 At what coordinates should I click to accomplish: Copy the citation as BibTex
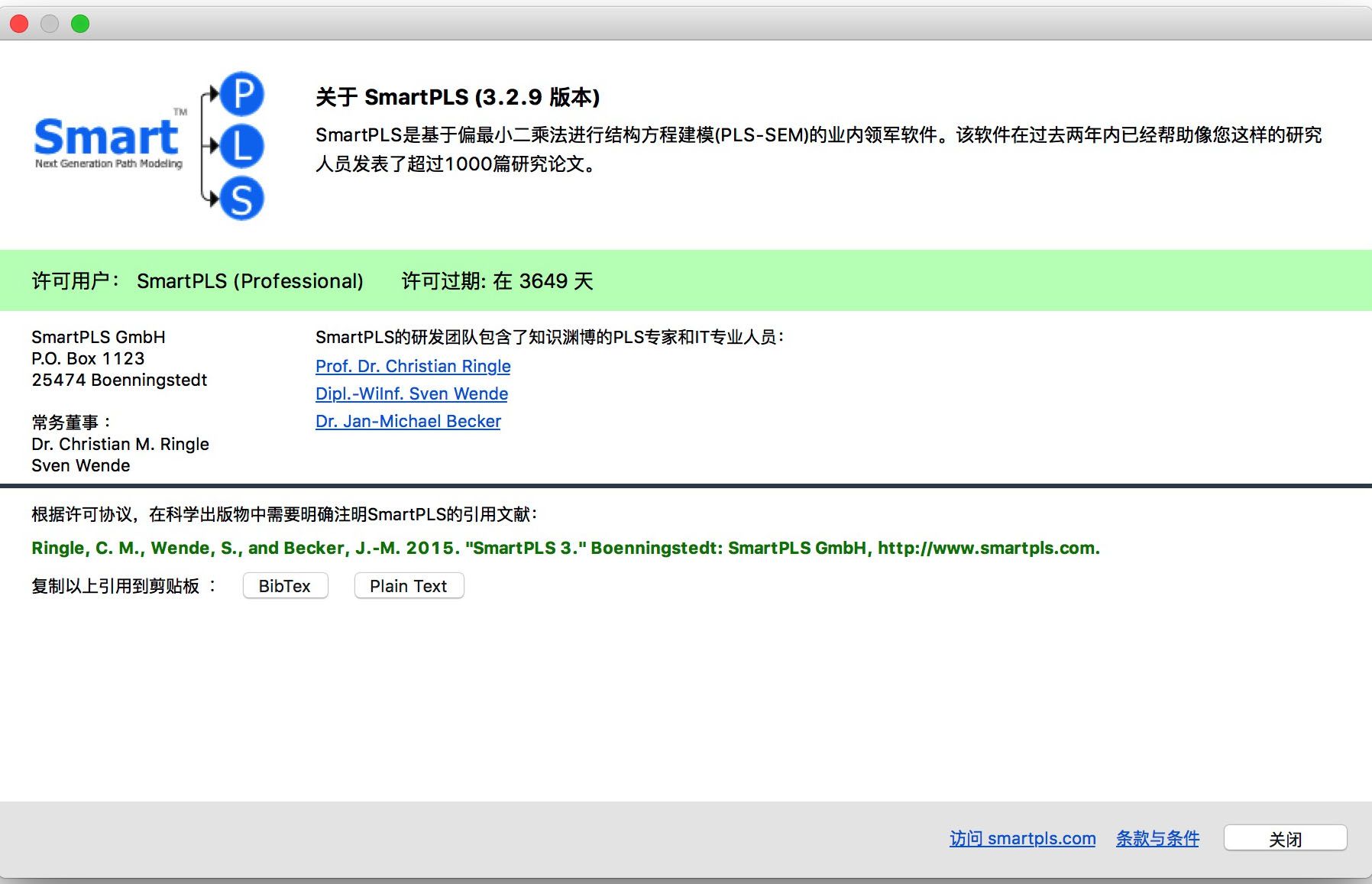click(x=285, y=586)
